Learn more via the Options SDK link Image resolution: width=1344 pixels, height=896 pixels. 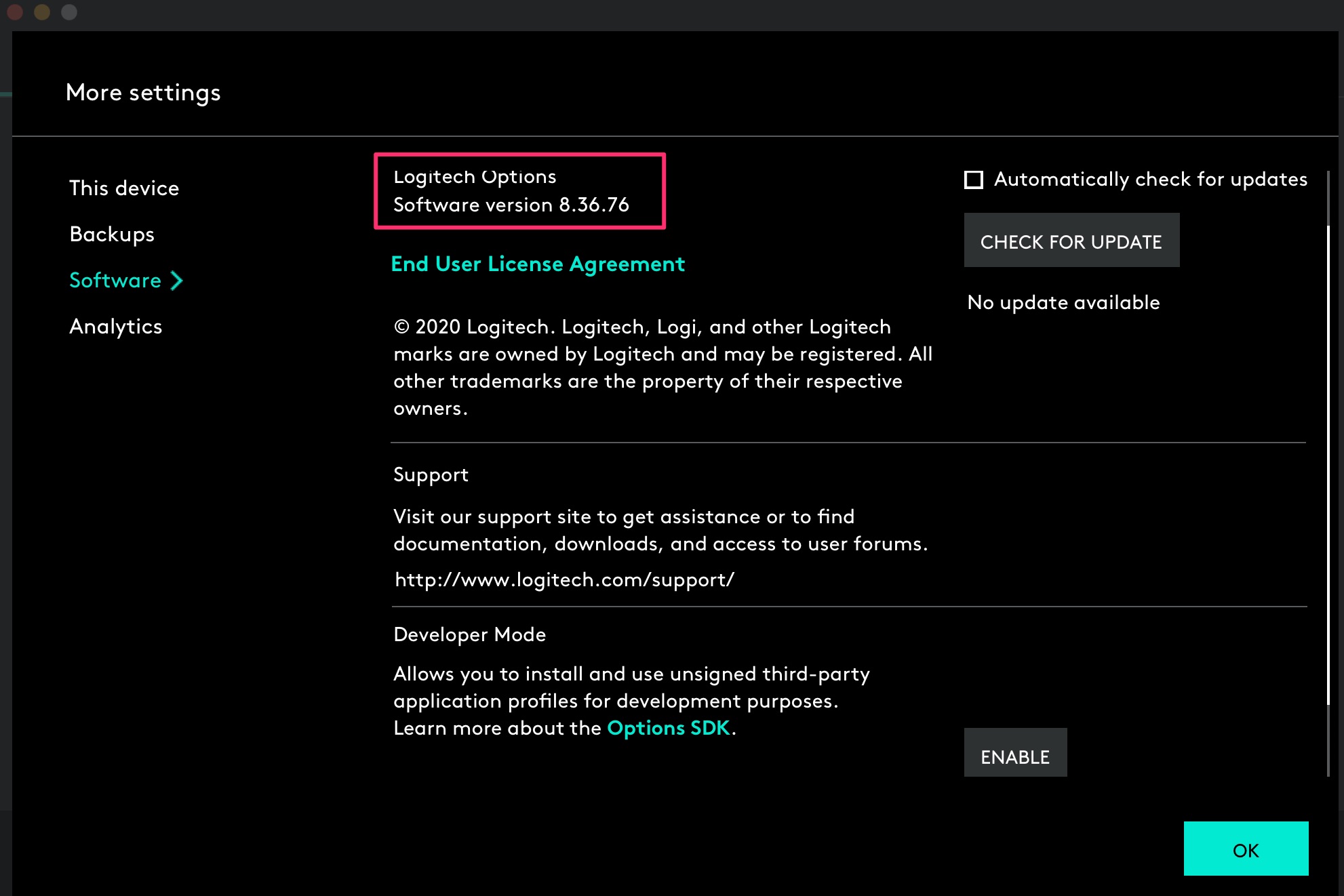click(668, 728)
